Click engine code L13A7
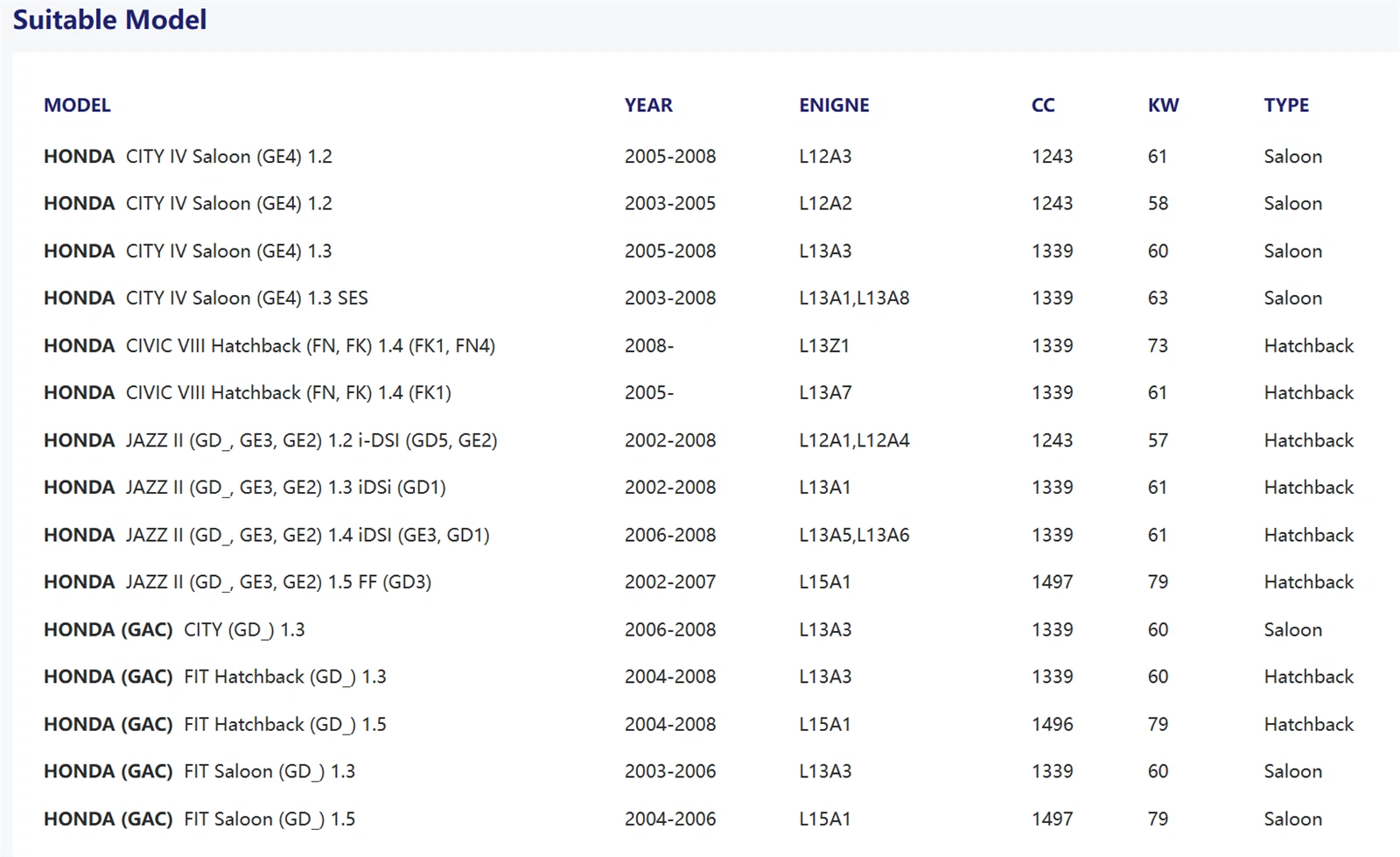1400x857 pixels. [825, 393]
